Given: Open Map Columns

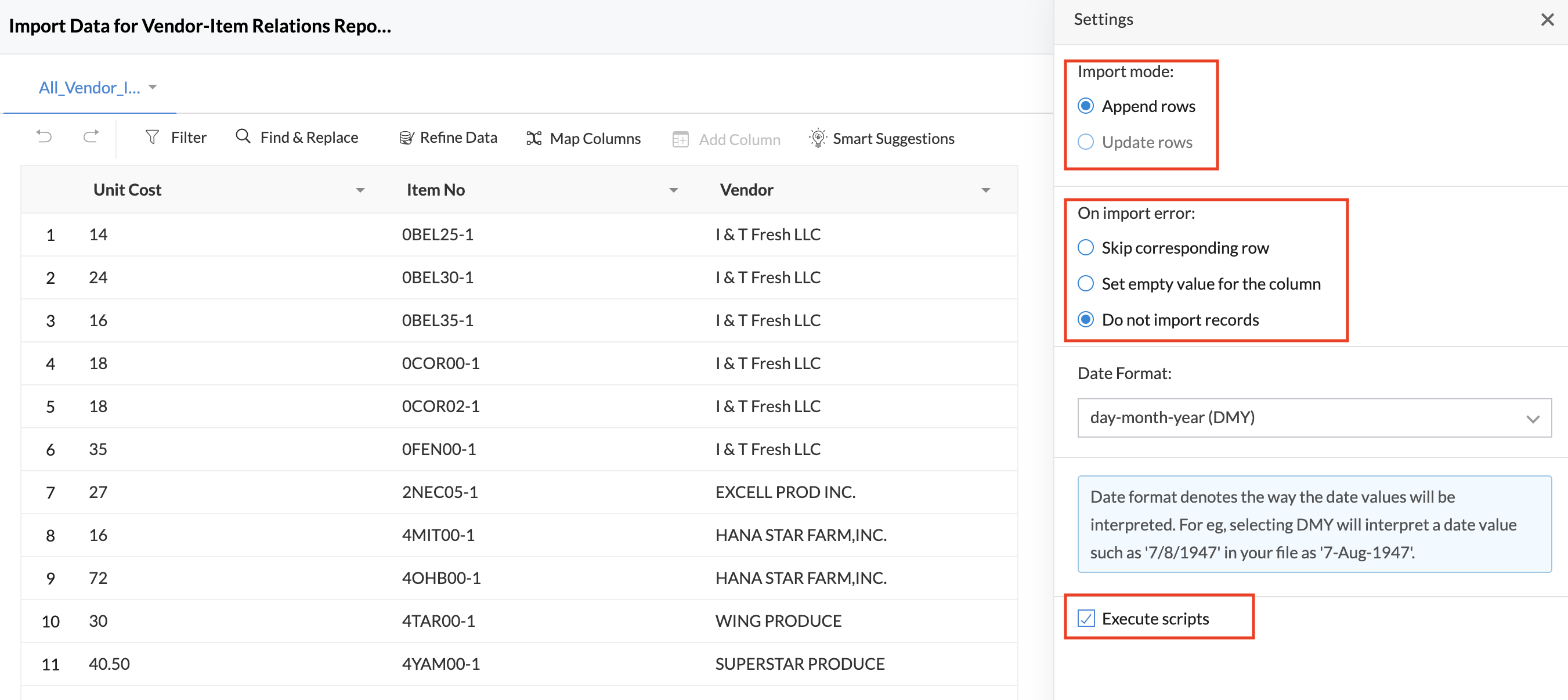Looking at the screenshot, I should click(x=583, y=139).
